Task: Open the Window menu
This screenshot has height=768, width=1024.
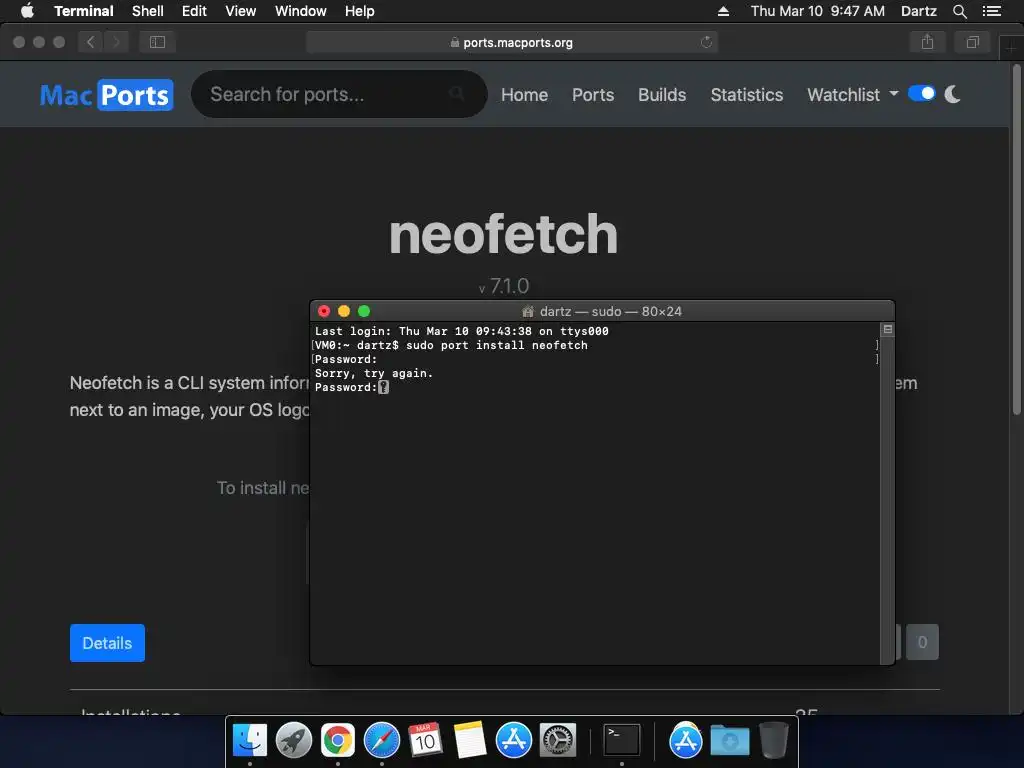Action: pyautogui.click(x=300, y=11)
